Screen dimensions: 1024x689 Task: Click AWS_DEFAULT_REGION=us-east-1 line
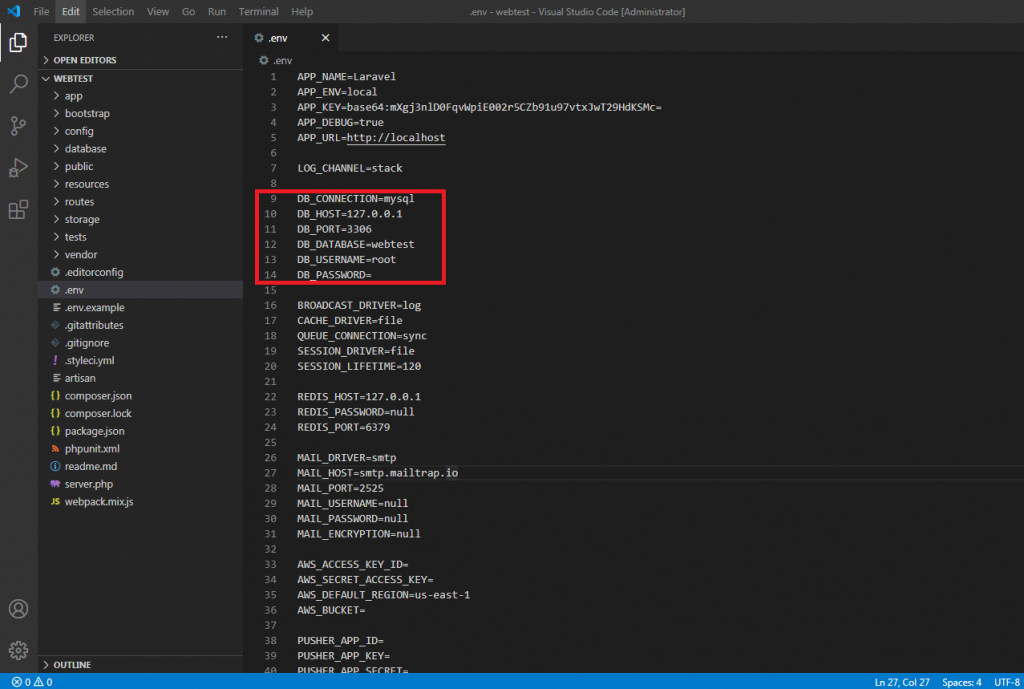(383, 595)
